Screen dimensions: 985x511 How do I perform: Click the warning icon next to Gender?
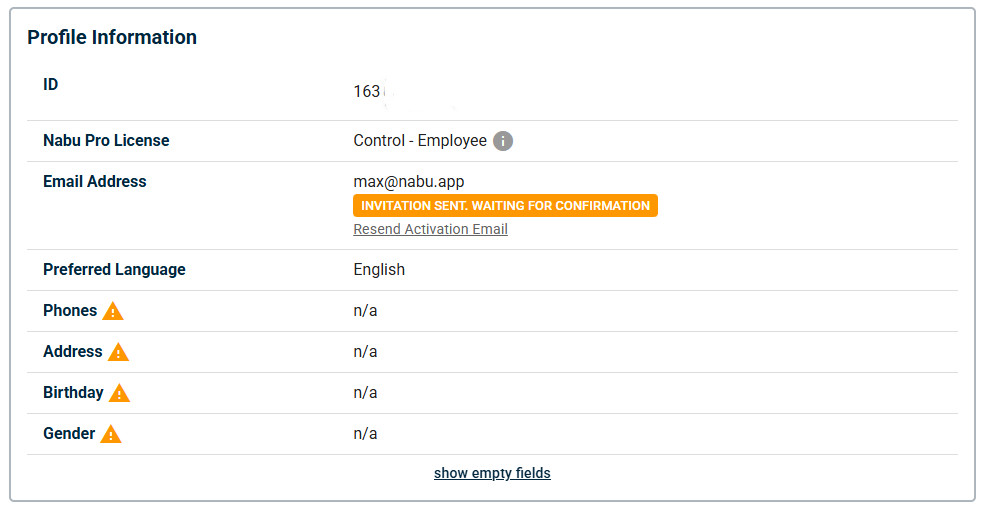(x=111, y=434)
